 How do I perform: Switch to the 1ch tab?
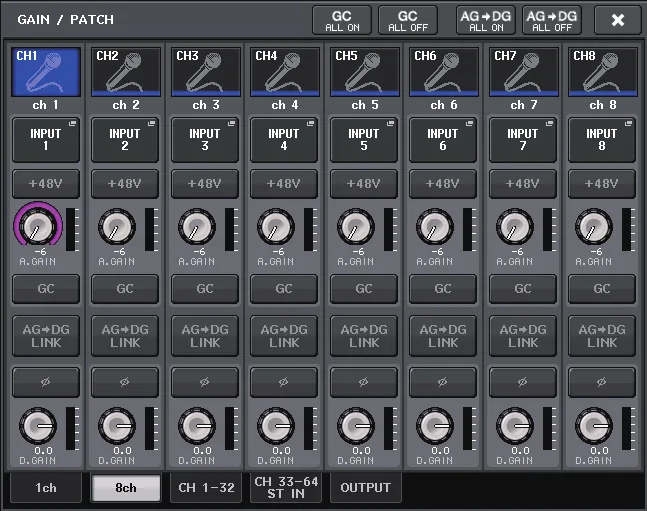click(x=46, y=488)
